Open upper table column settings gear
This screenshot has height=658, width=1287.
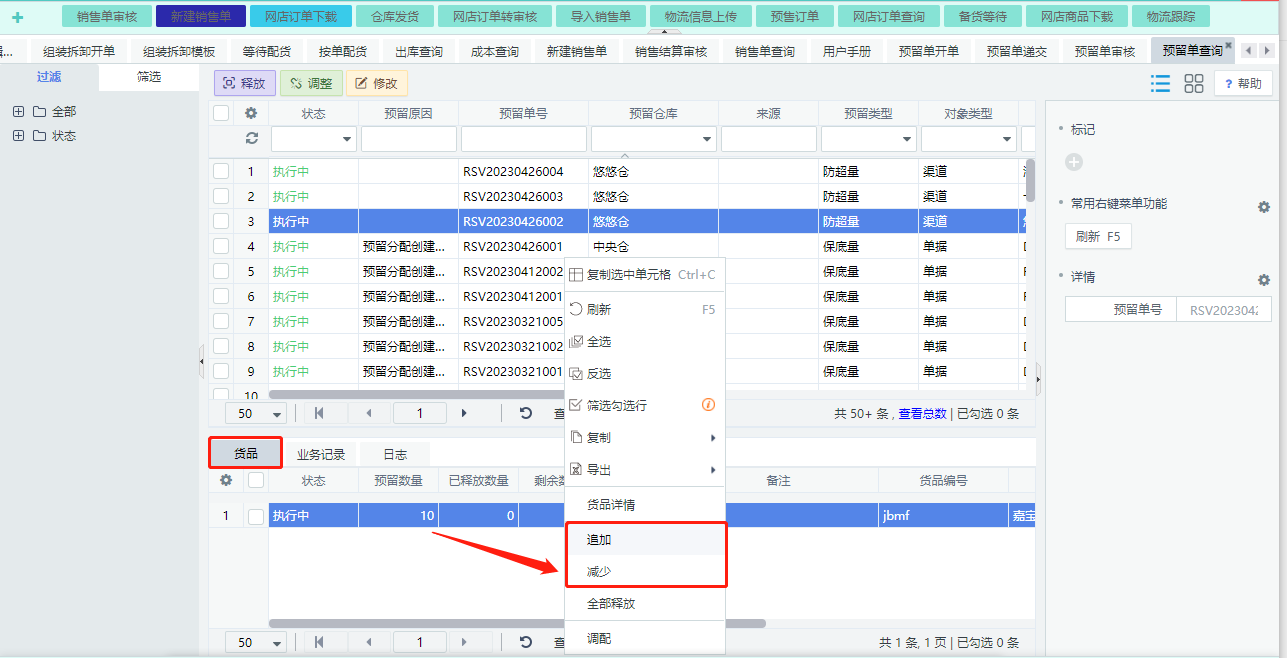click(251, 114)
